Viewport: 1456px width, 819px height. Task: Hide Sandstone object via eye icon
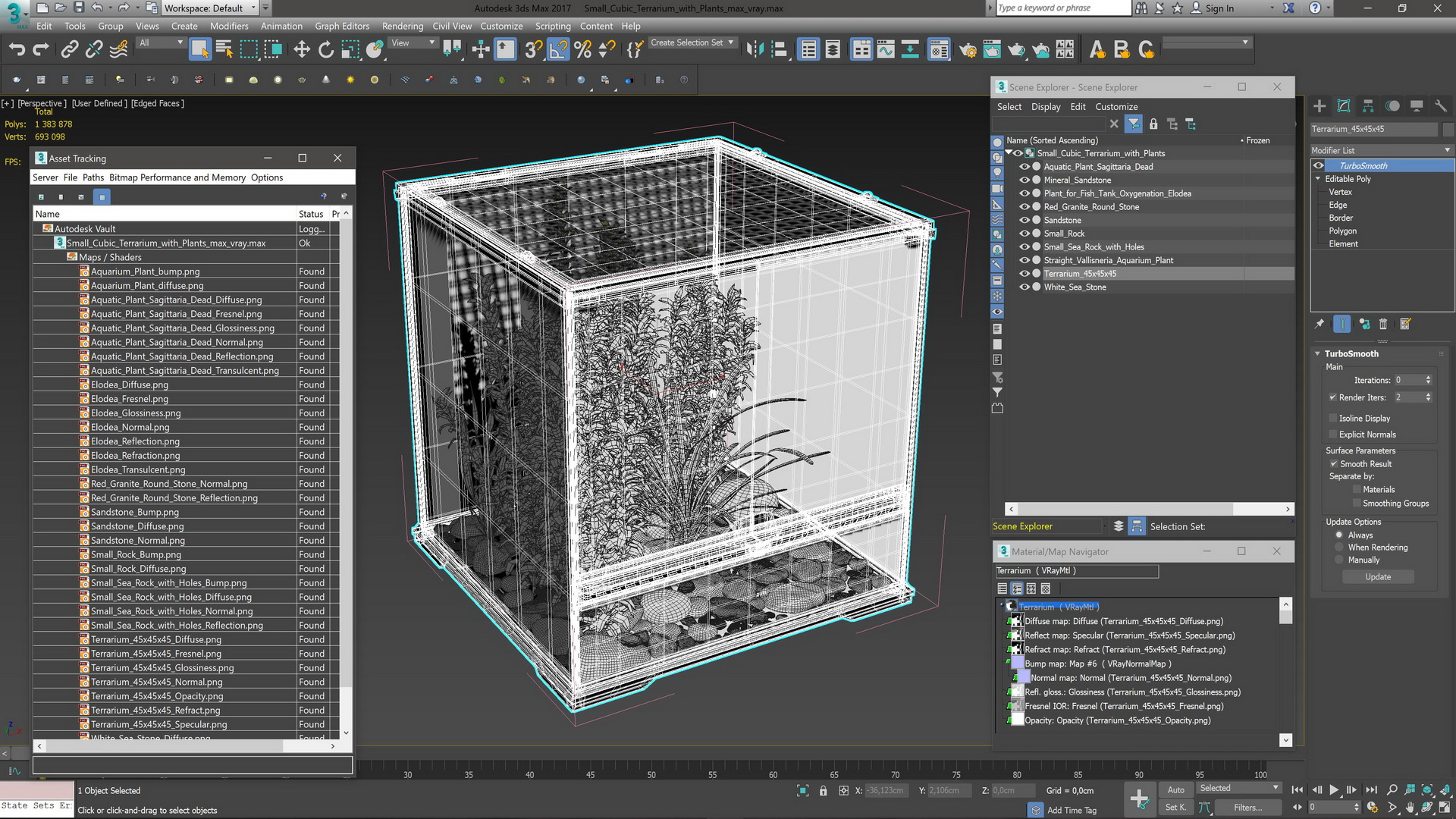coord(1024,220)
